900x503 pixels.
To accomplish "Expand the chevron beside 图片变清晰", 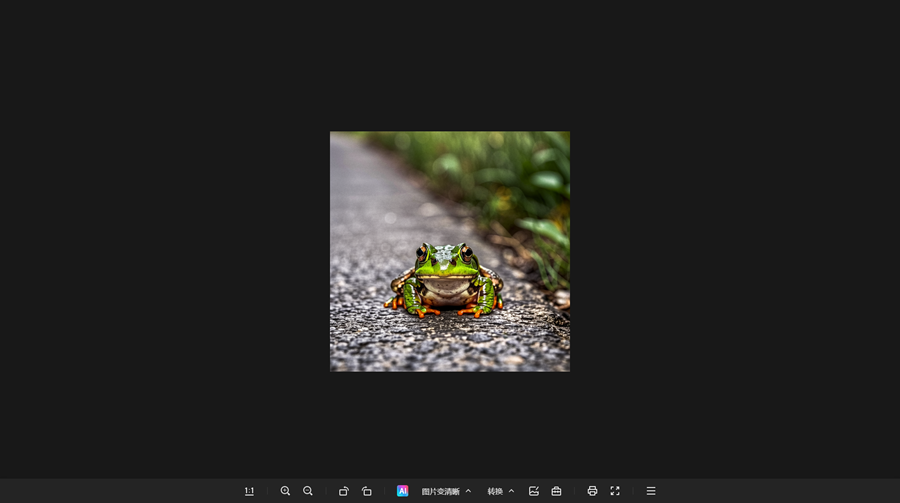I will 468,491.
